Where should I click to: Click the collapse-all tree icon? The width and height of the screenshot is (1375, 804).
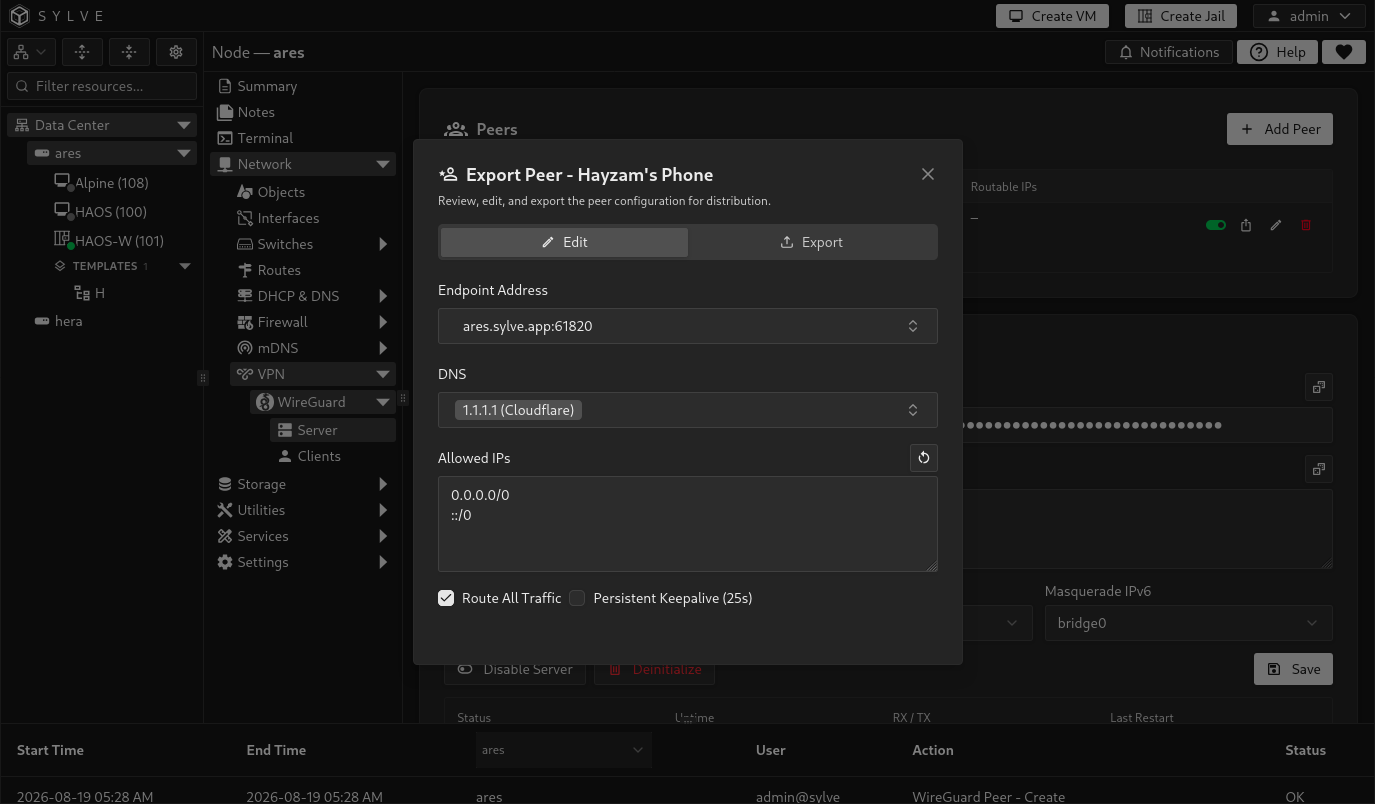(129, 52)
